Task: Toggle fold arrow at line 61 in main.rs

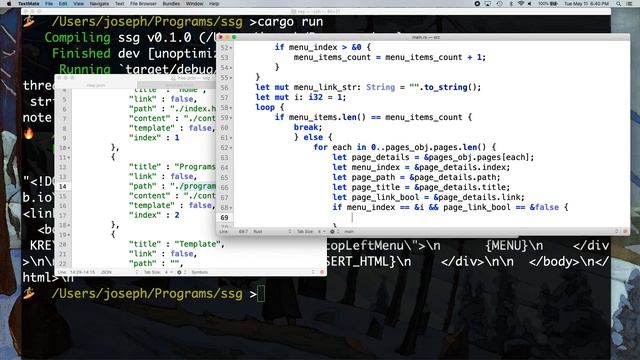Action: tap(231, 138)
